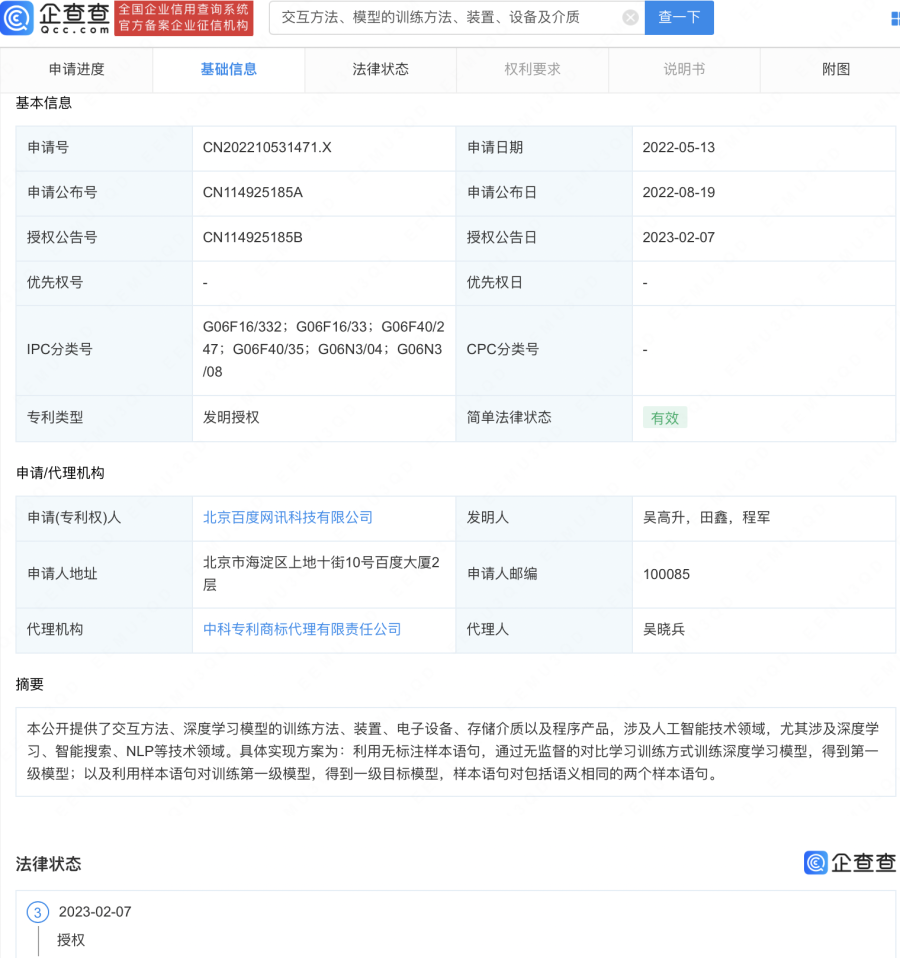Click the green 有效 status badge
The width and height of the screenshot is (900, 958).
click(x=665, y=418)
